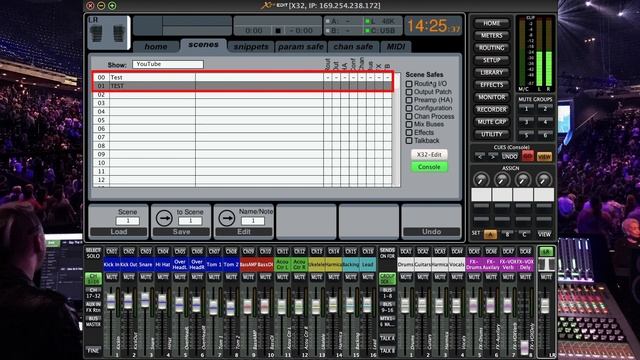Select the Console scene target button
This screenshot has width=640, height=360.
tap(429, 167)
